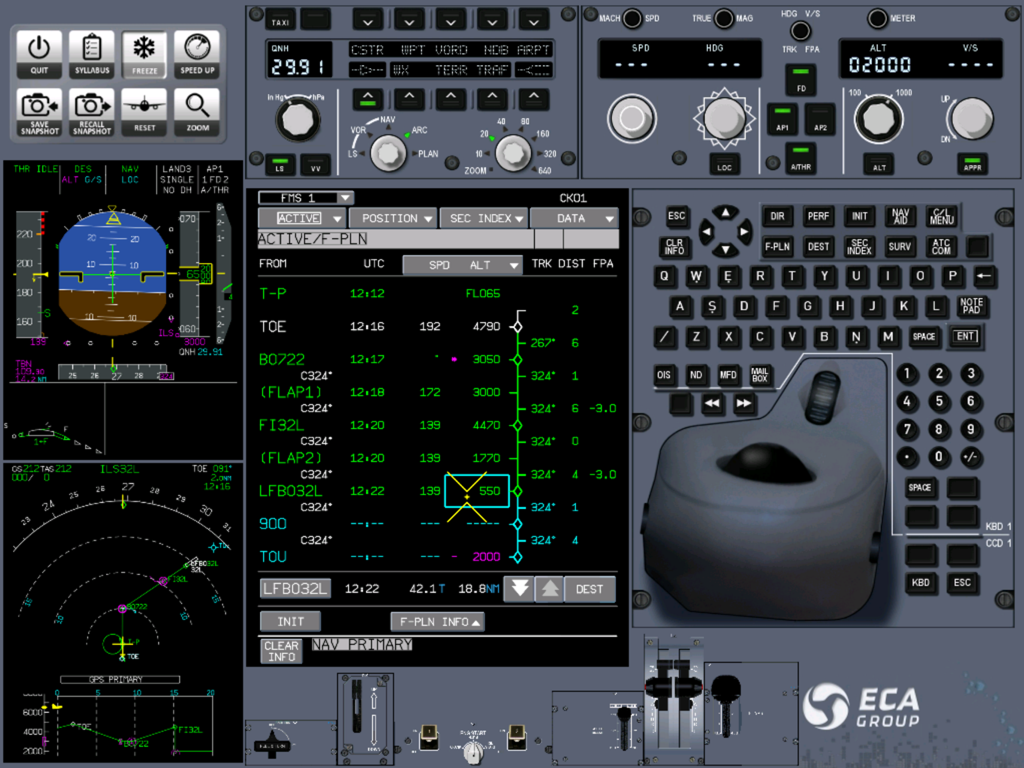Click the Speed Up icon
The image size is (1024, 768).
[x=196, y=51]
